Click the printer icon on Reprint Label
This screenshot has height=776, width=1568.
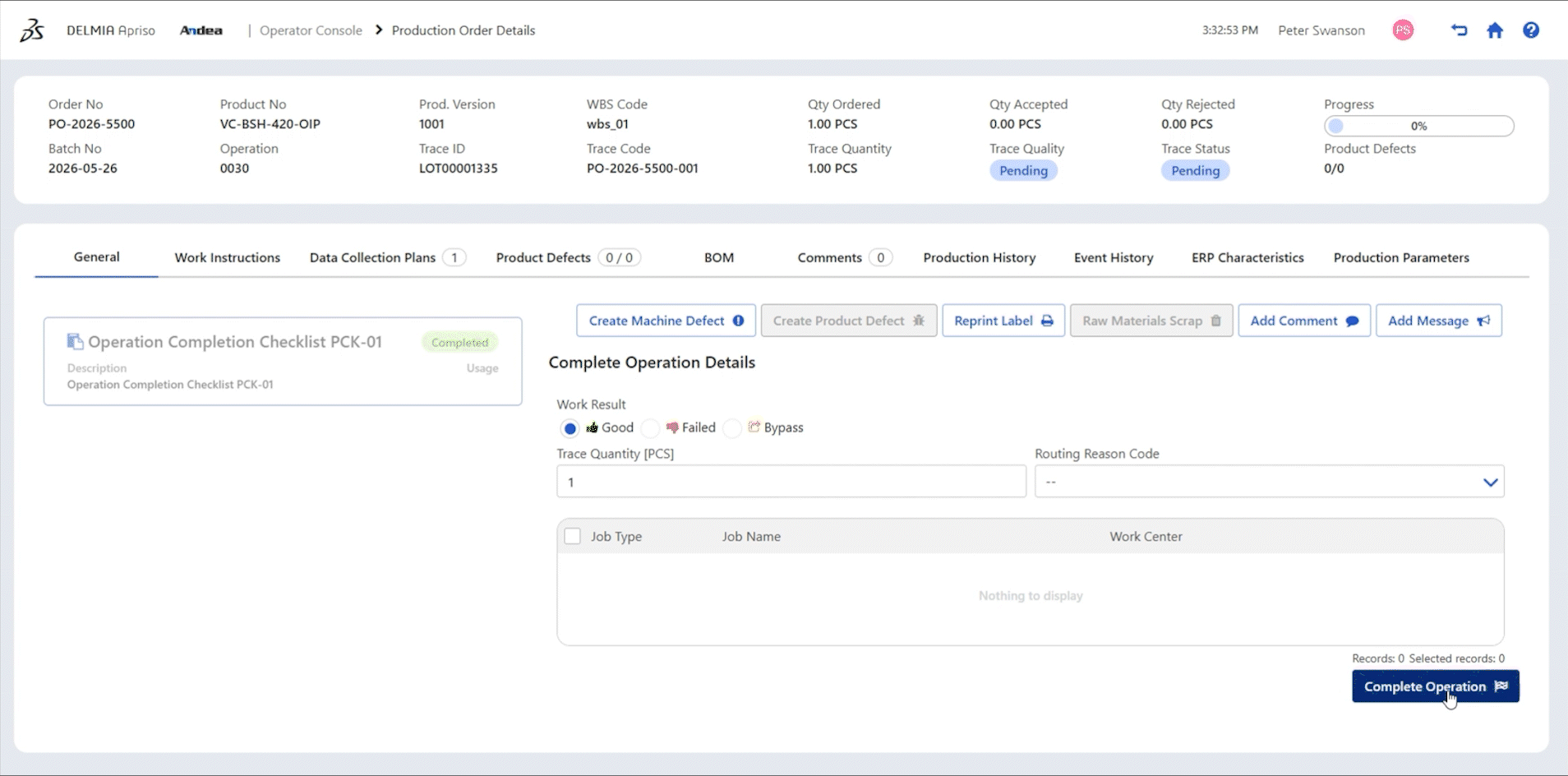tap(1047, 321)
